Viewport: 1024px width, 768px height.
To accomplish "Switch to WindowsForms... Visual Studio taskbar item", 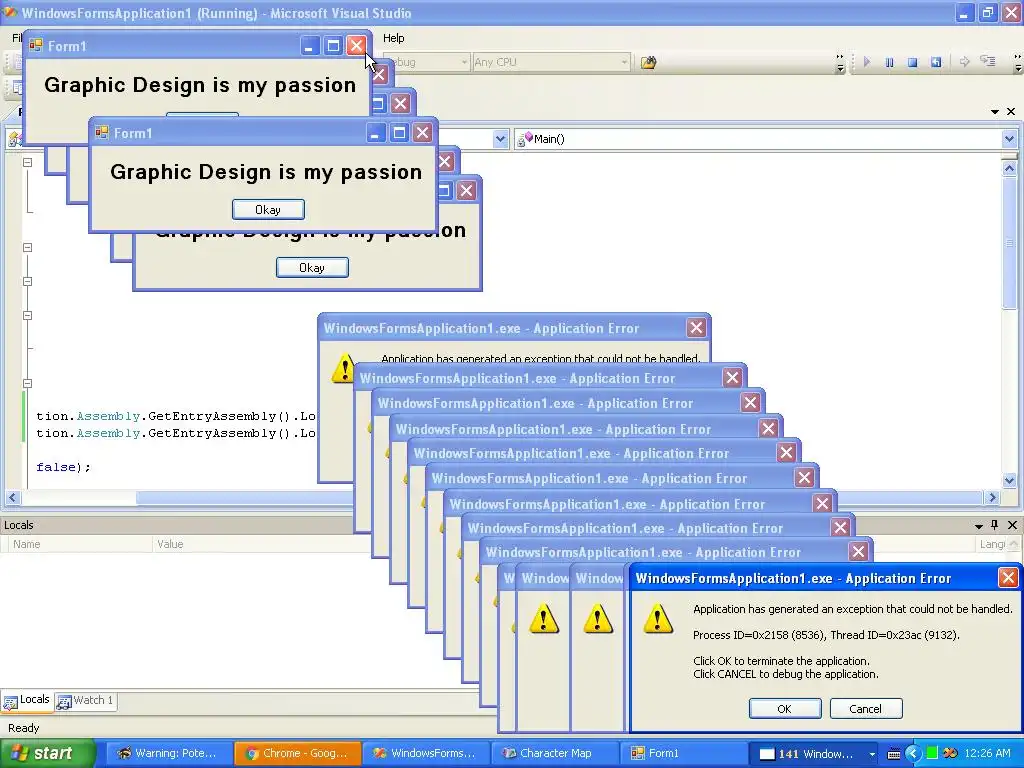I will click(425, 753).
